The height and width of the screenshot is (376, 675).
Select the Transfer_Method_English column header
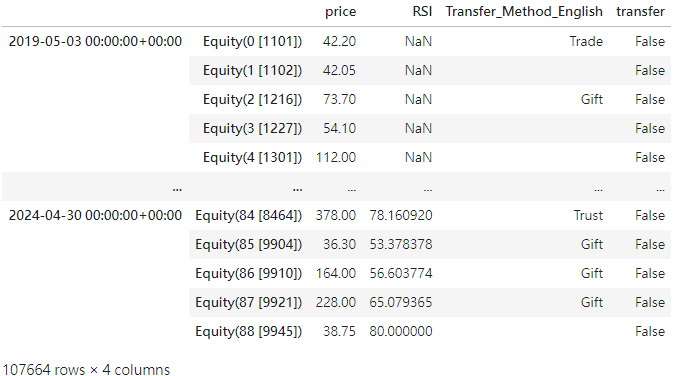pos(524,12)
